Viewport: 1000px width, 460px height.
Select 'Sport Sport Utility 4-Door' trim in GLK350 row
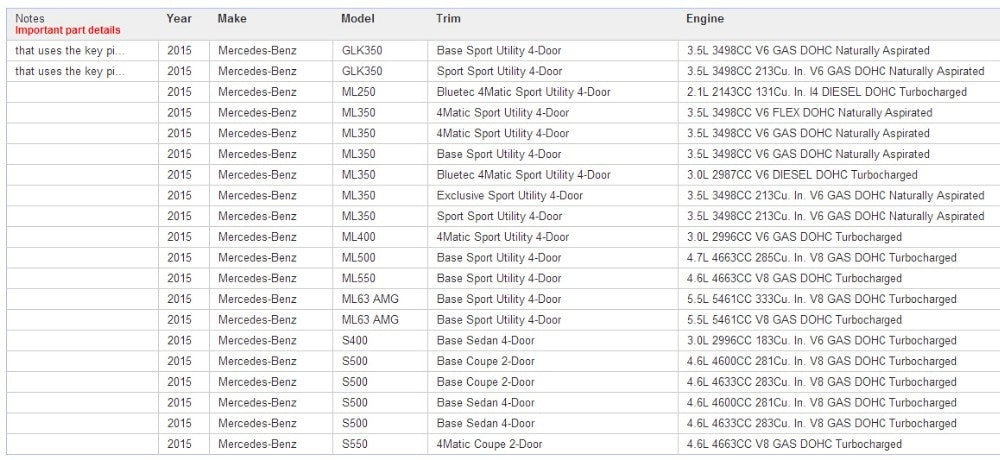[x=499, y=71]
